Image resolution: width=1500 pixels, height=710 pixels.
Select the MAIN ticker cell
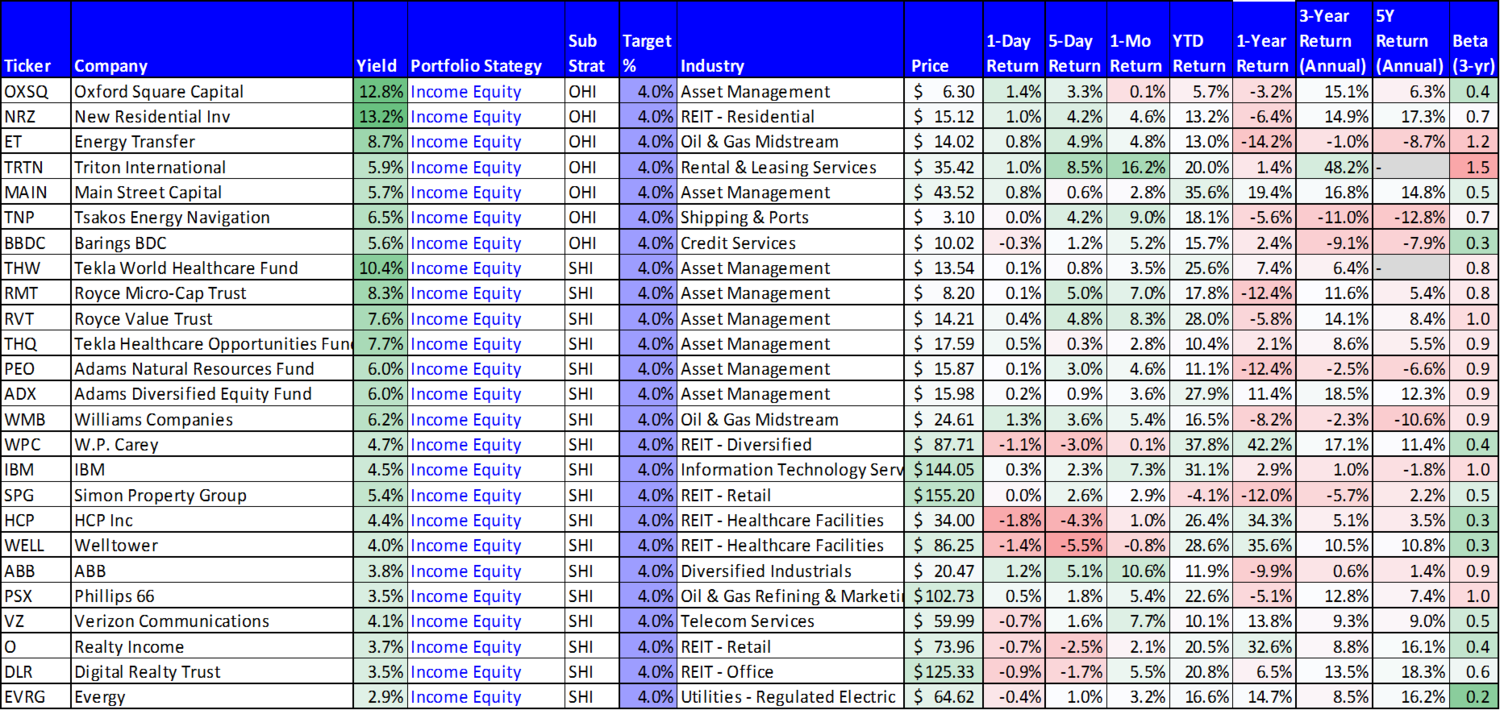[36, 193]
